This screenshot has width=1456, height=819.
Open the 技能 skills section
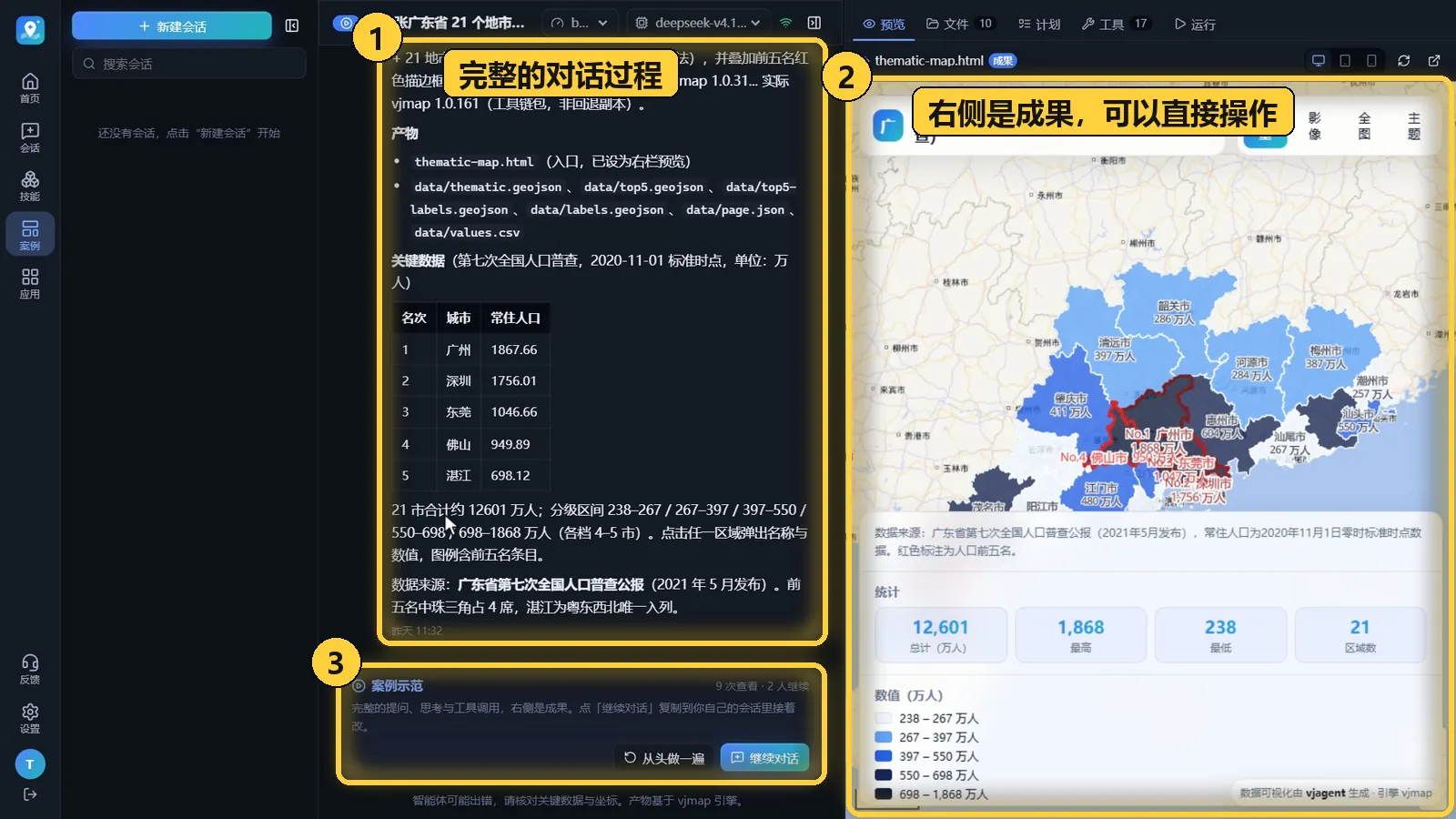tap(30, 186)
